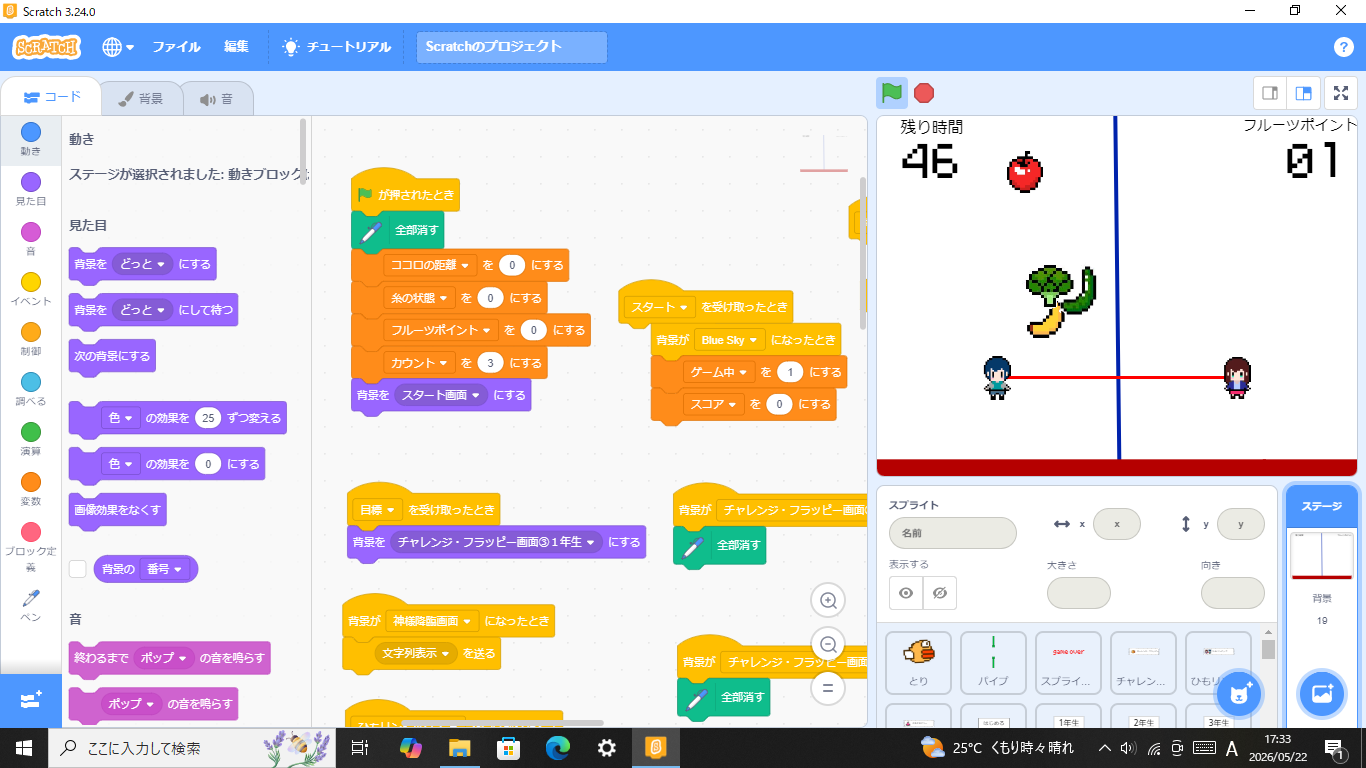
Task: Show sprite using the eye icon
Action: [x=906, y=593]
